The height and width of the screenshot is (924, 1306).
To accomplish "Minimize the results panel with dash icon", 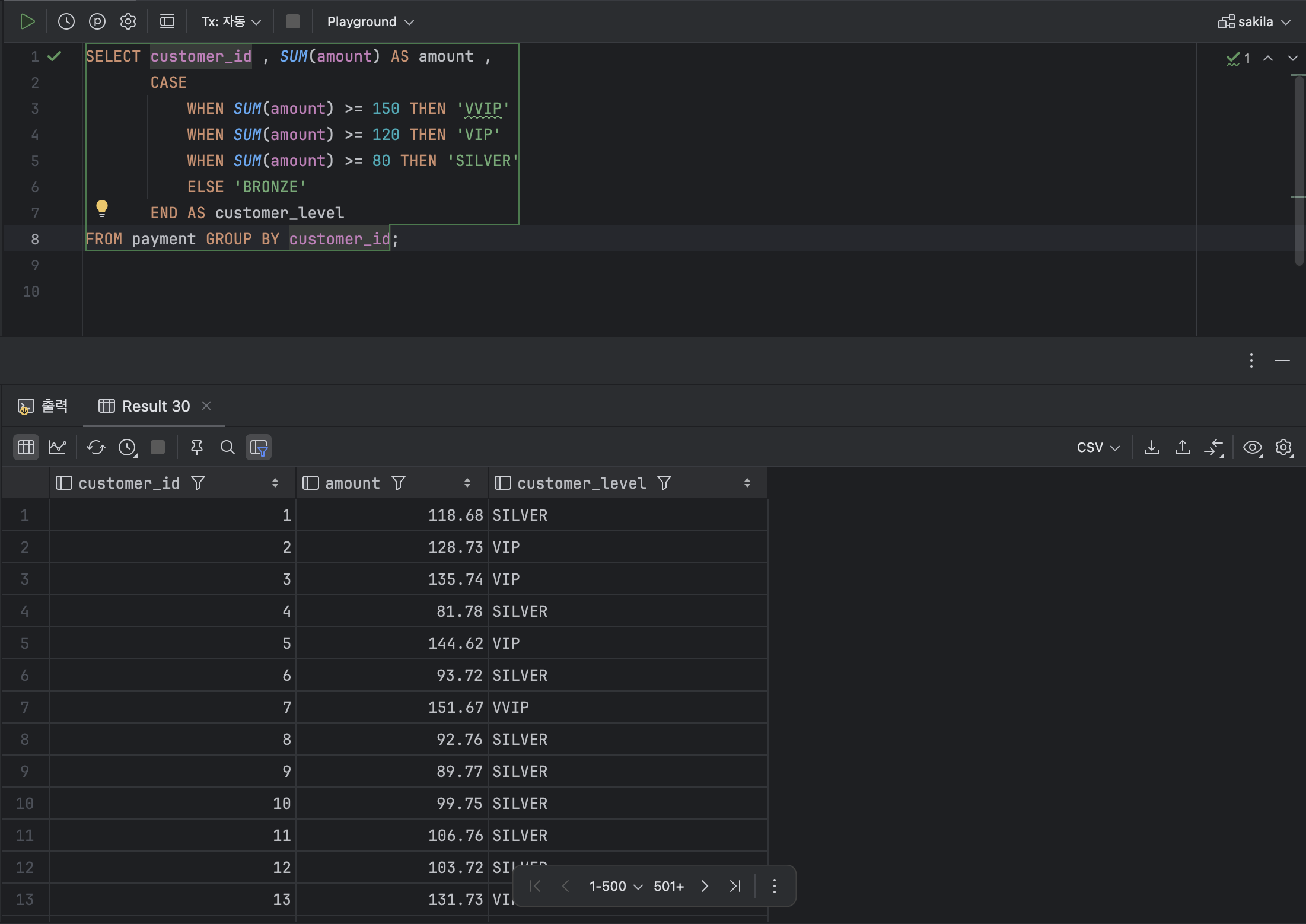I will [1282, 361].
